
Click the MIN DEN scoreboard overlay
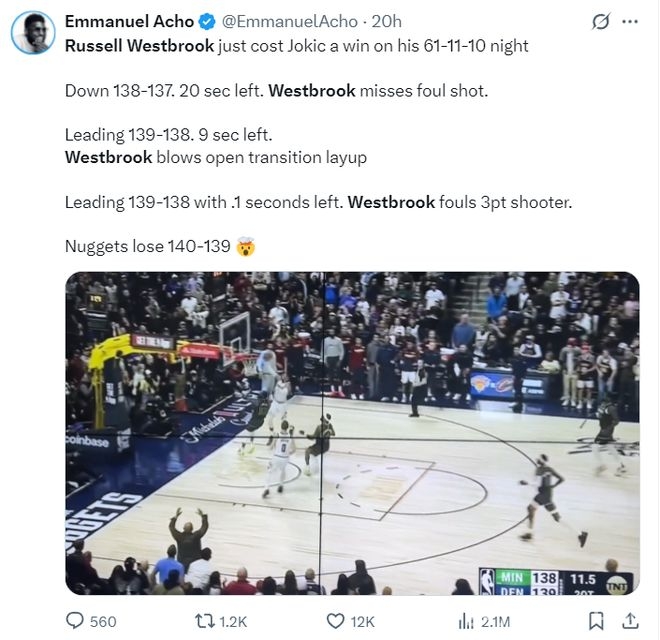coord(556,582)
